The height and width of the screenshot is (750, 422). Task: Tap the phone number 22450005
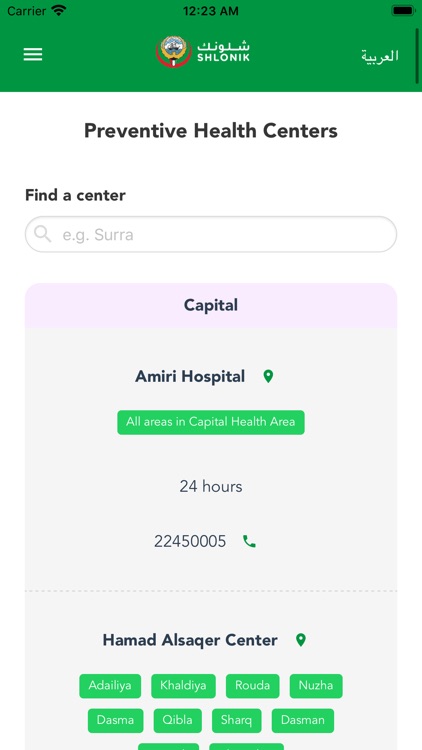tap(190, 541)
